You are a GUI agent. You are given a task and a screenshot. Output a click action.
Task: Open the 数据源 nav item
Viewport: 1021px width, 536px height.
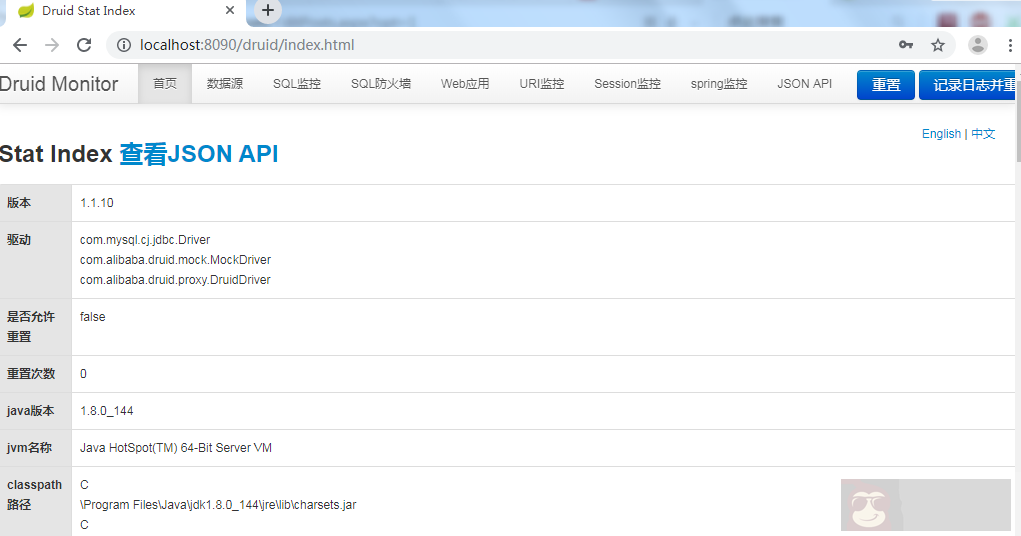click(225, 83)
